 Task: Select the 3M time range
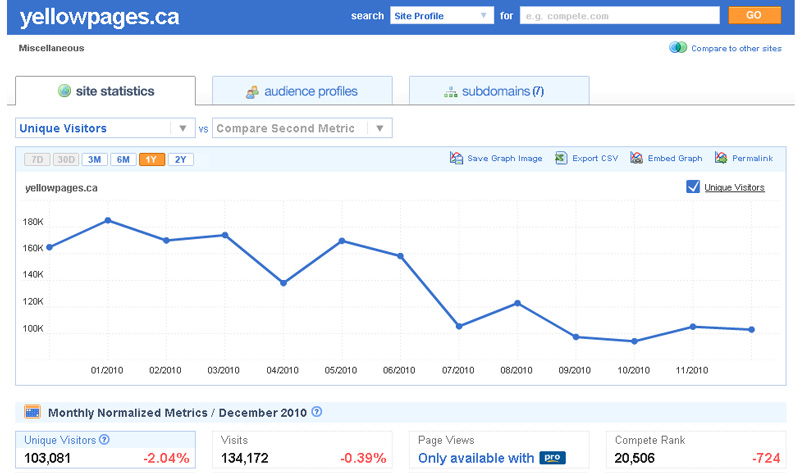94,159
